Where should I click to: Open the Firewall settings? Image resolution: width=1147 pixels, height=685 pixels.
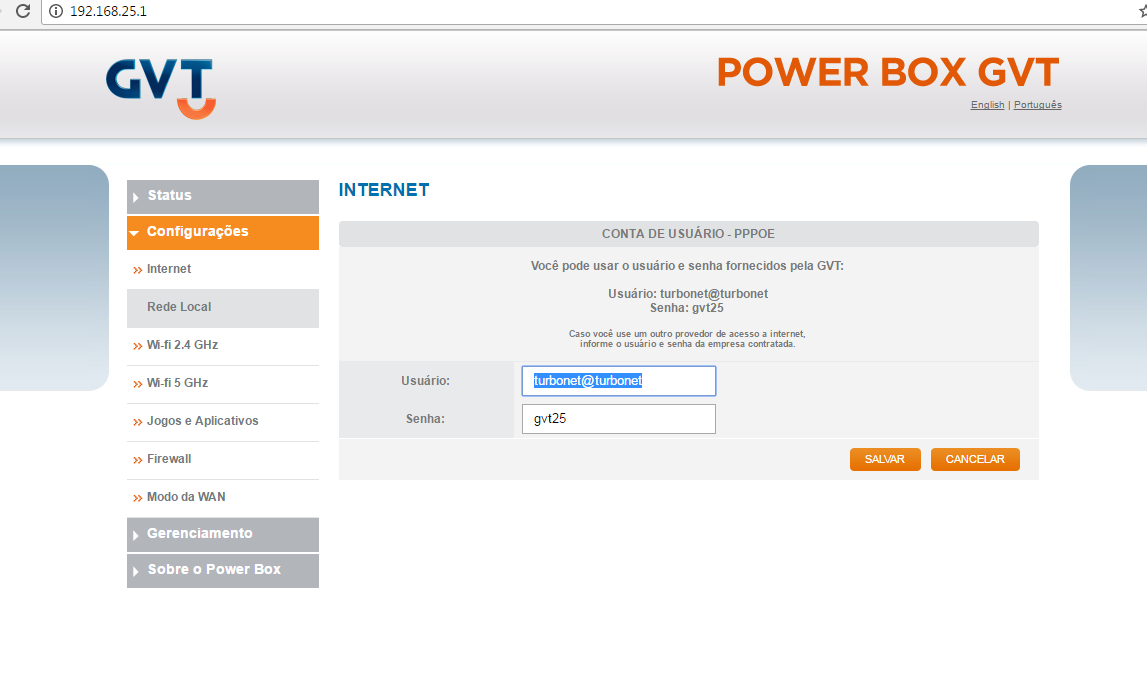coord(222,460)
